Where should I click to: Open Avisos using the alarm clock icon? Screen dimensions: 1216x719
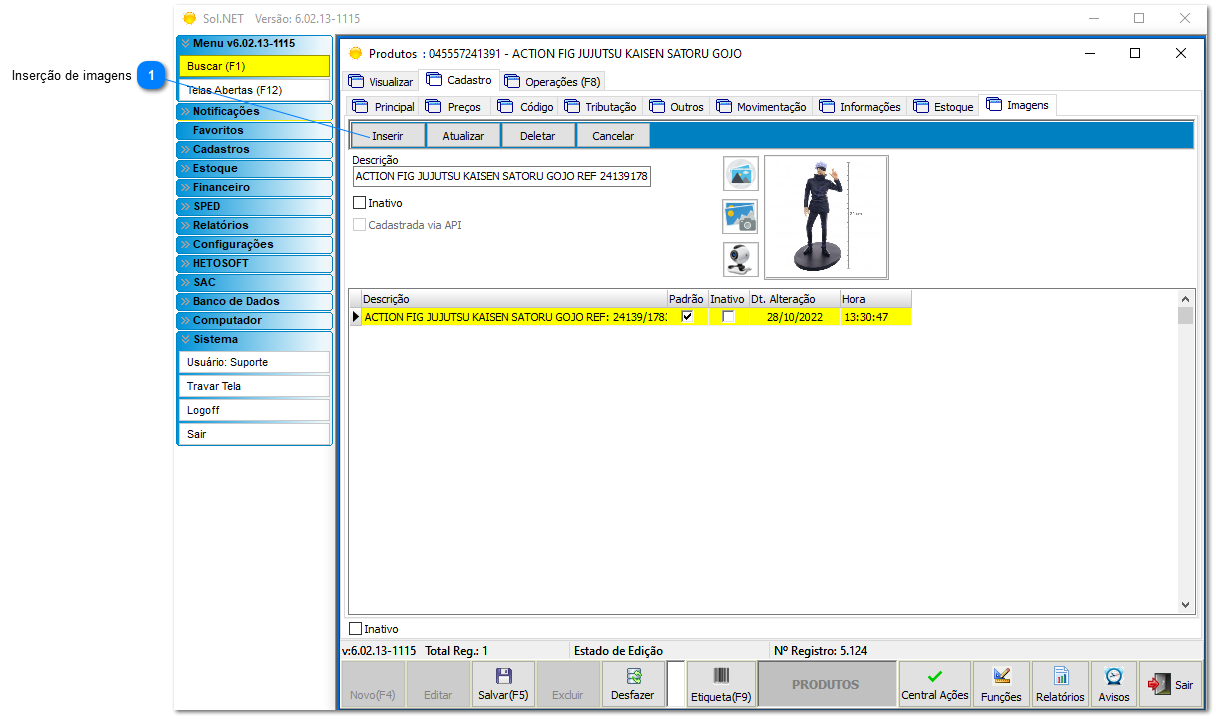(x=1113, y=684)
